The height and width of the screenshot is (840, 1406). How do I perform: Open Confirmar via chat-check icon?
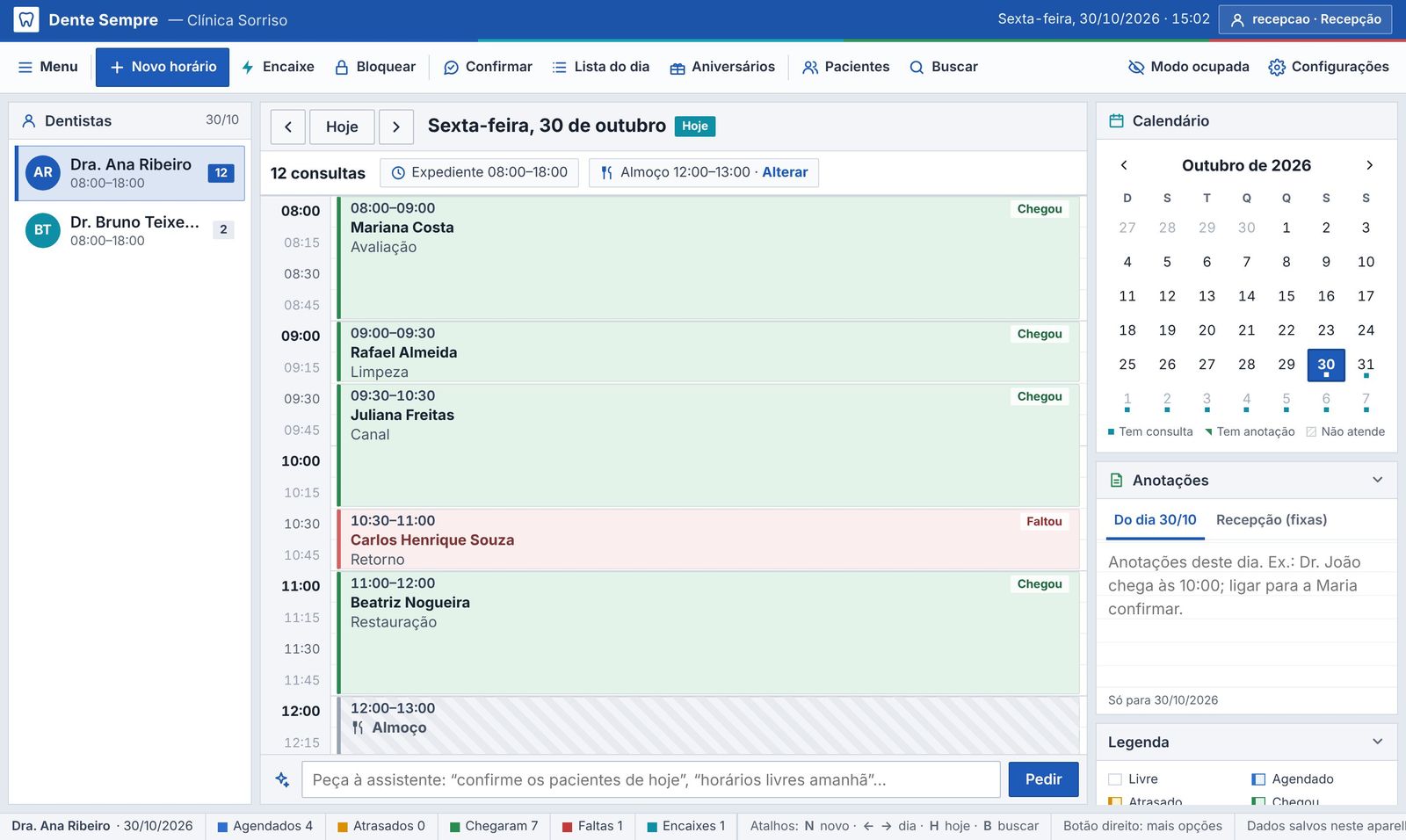coord(489,67)
